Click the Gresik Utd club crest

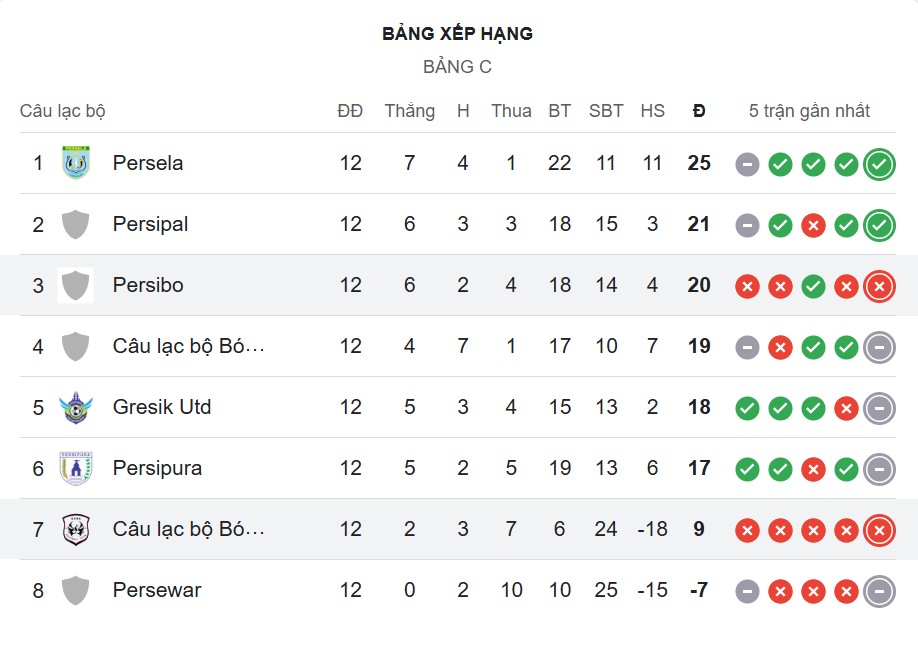76,407
